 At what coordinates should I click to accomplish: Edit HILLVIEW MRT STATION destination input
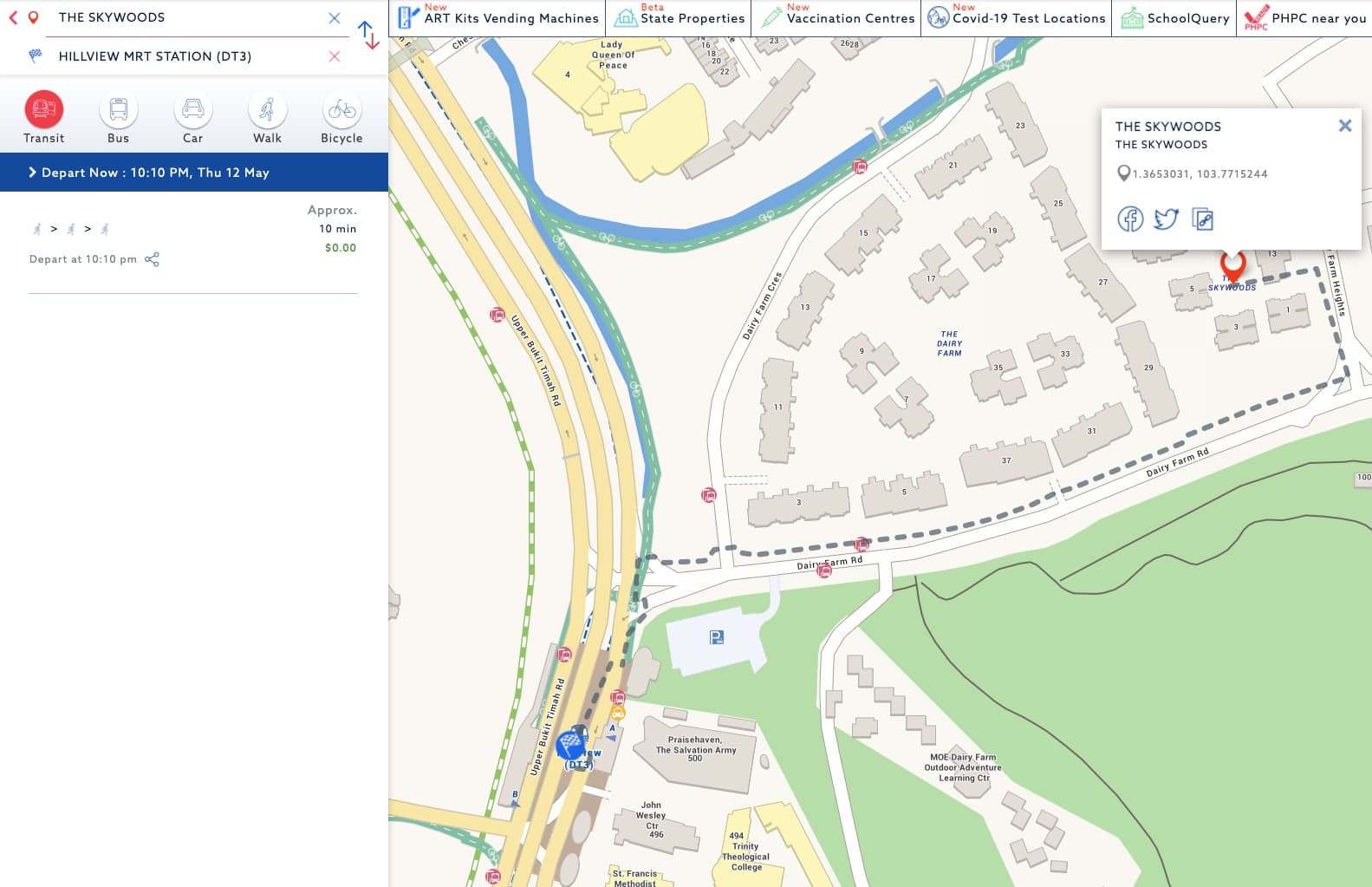186,56
